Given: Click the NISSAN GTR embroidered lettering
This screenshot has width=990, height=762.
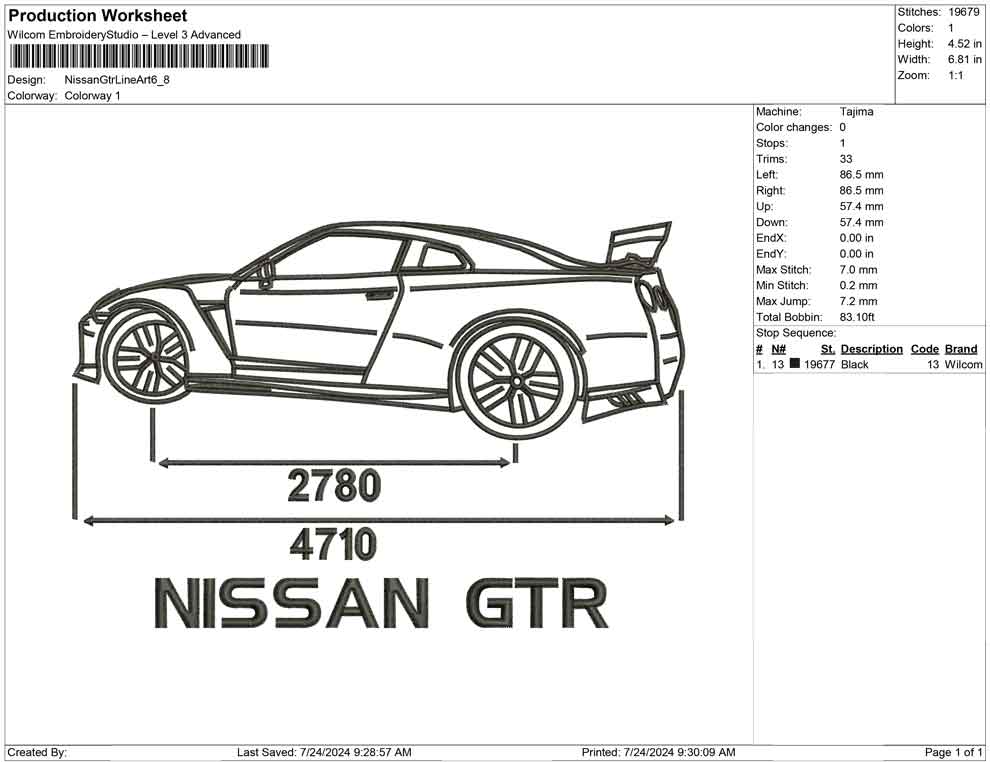Looking at the screenshot, I should coord(380,600).
